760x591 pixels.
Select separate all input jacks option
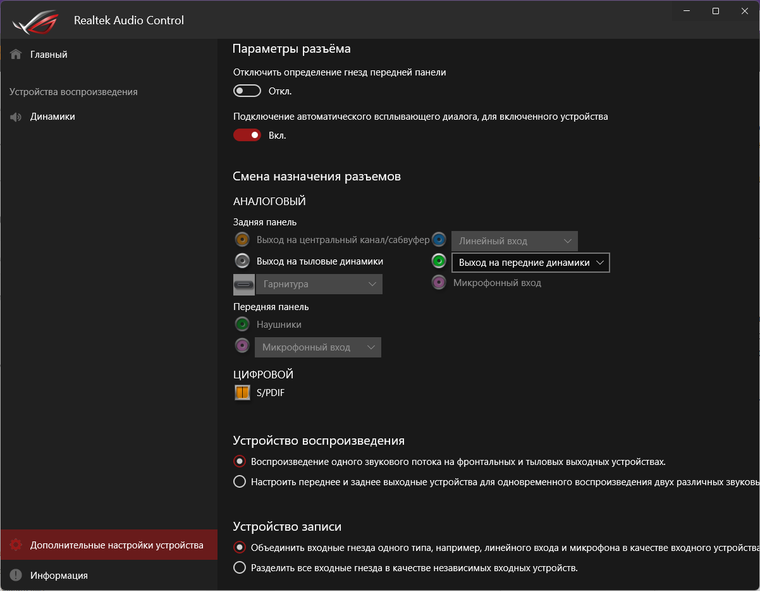(x=239, y=567)
